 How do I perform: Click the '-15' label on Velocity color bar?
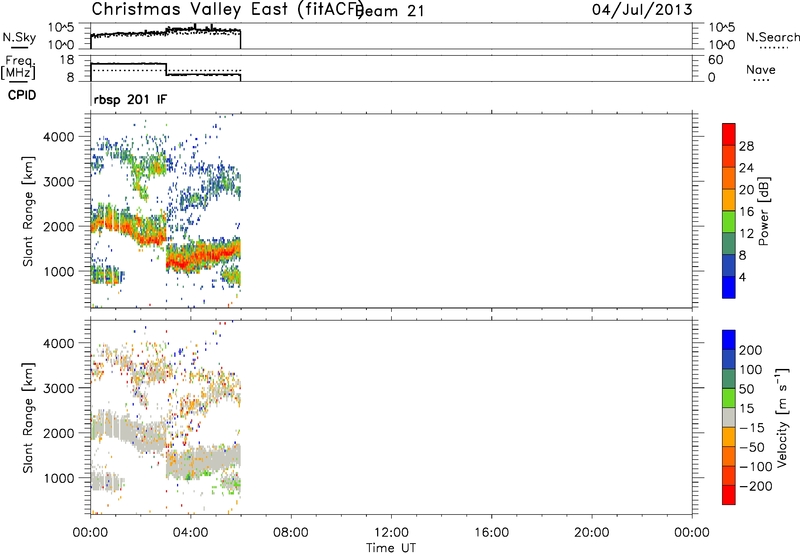tap(752, 428)
